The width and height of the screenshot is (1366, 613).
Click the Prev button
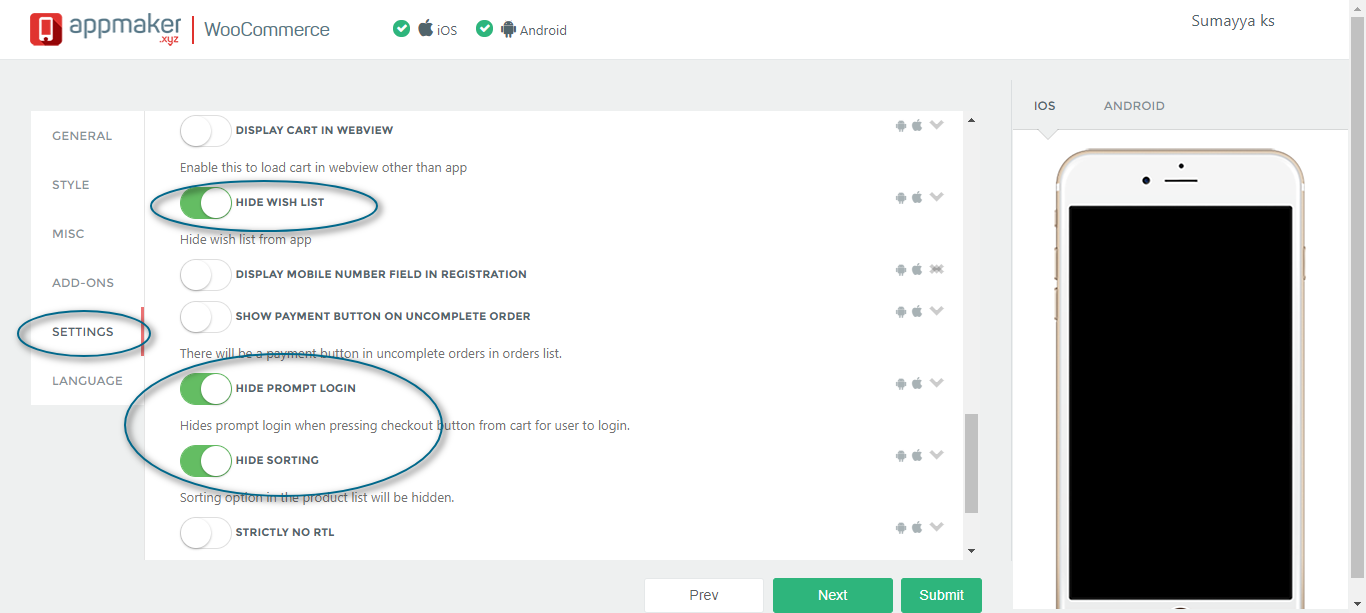coord(704,595)
